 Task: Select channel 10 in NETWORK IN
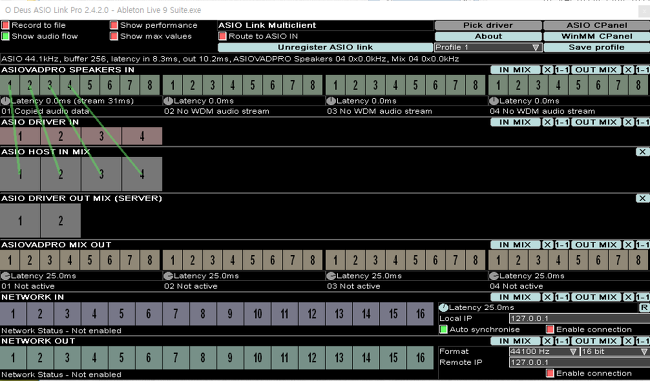coord(257,314)
